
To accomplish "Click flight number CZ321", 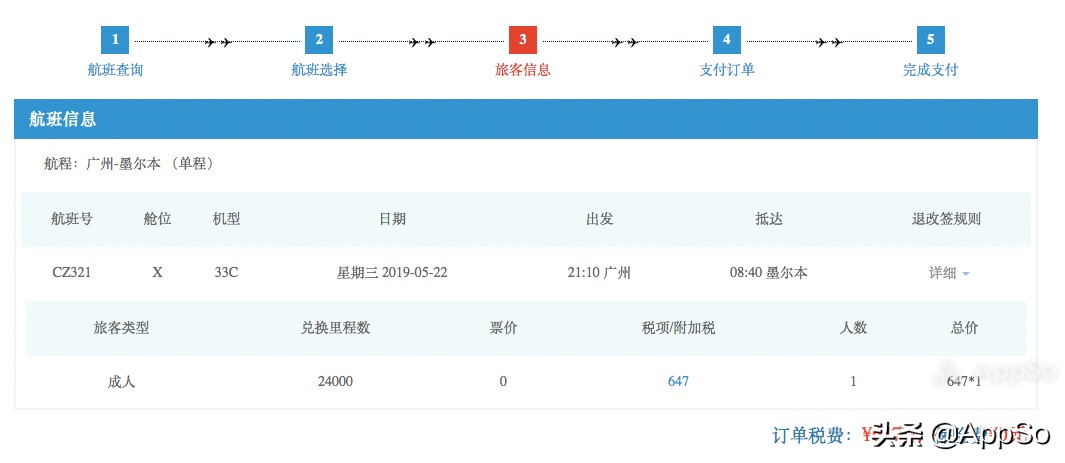I will pyautogui.click(x=71, y=273).
